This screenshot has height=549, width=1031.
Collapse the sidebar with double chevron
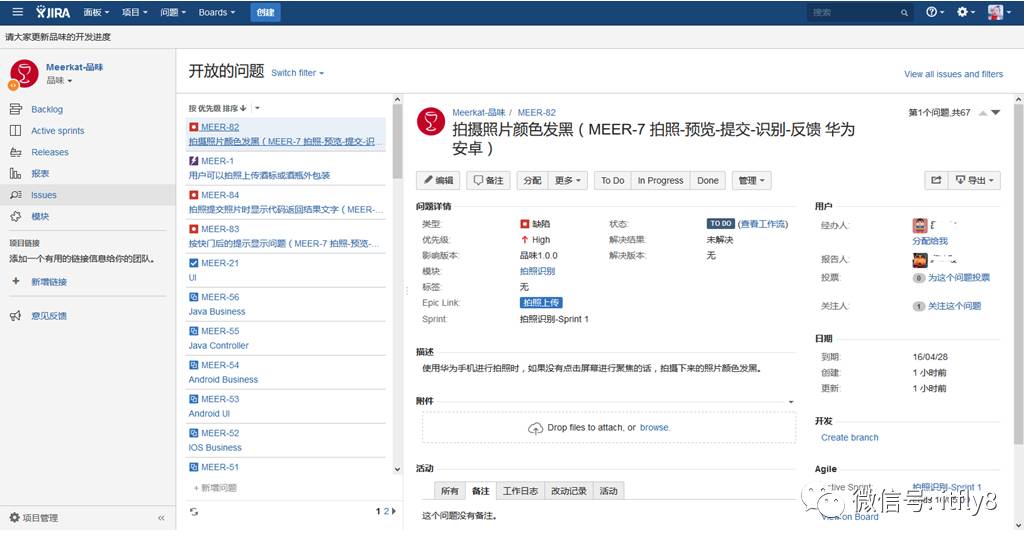pos(161,518)
